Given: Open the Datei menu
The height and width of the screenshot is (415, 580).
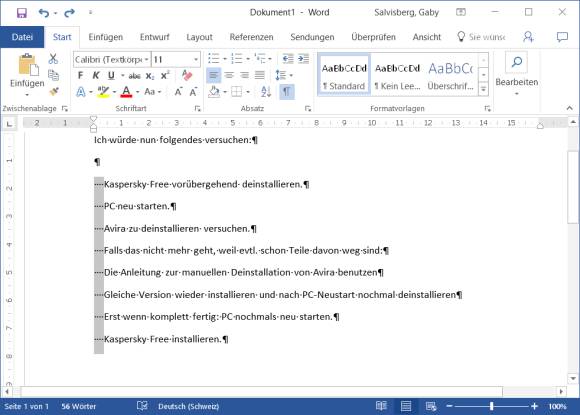Looking at the screenshot, I should click(x=22, y=37).
